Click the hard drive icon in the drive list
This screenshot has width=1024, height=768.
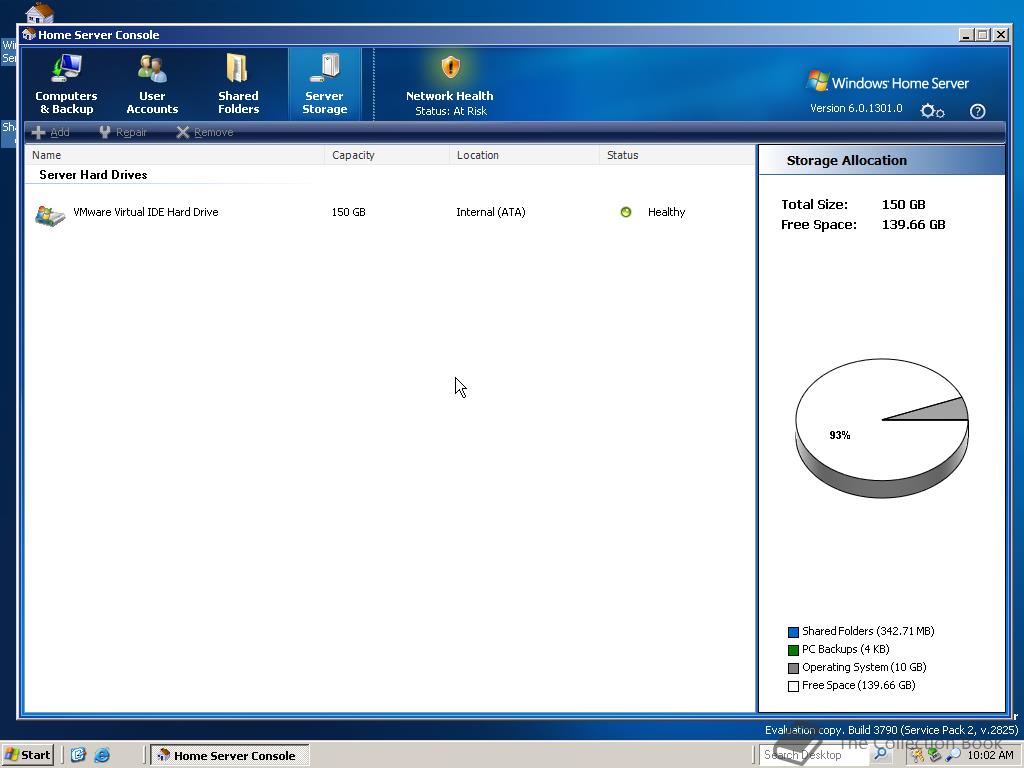coord(50,215)
